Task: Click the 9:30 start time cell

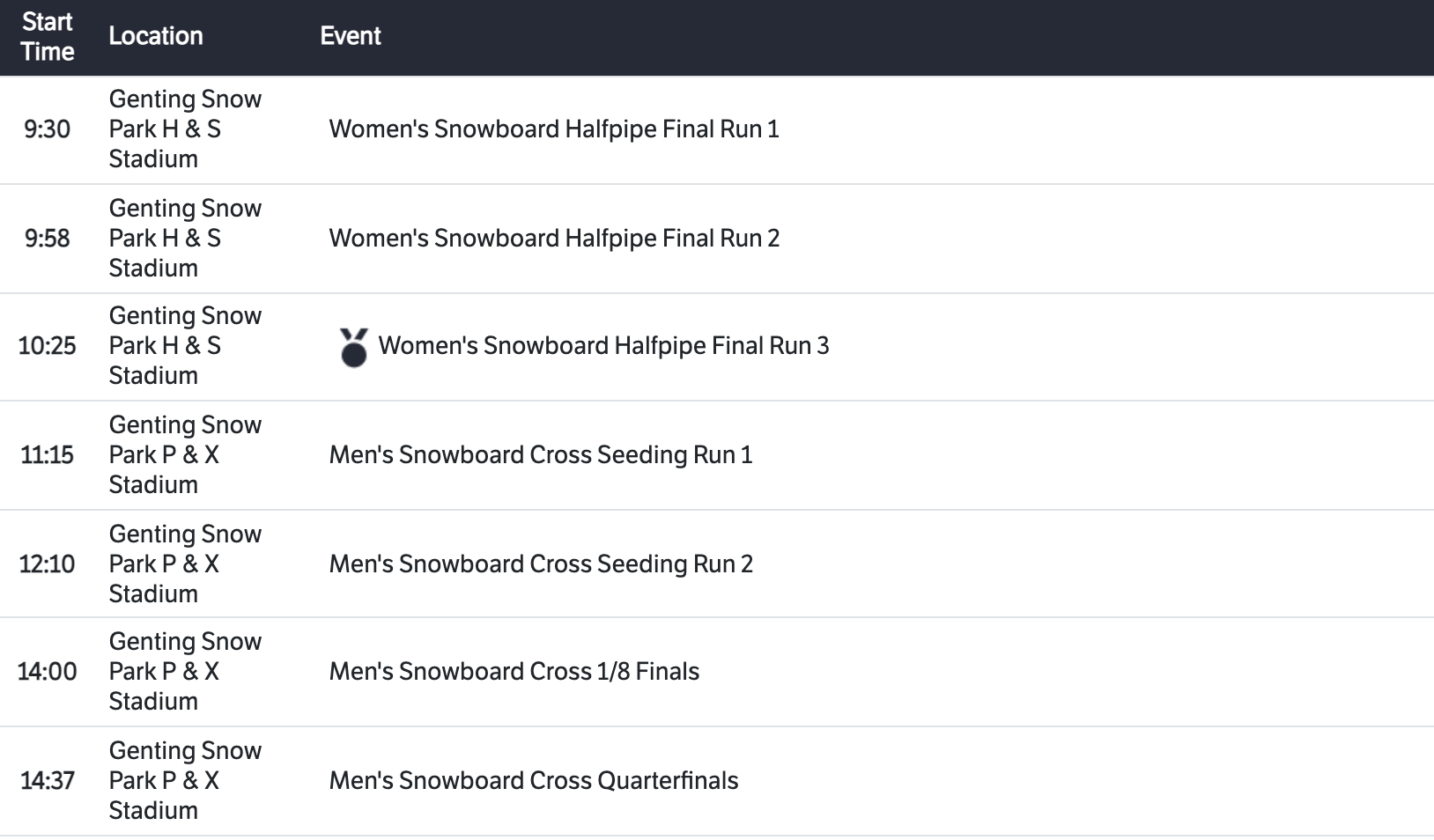Action: (48, 129)
